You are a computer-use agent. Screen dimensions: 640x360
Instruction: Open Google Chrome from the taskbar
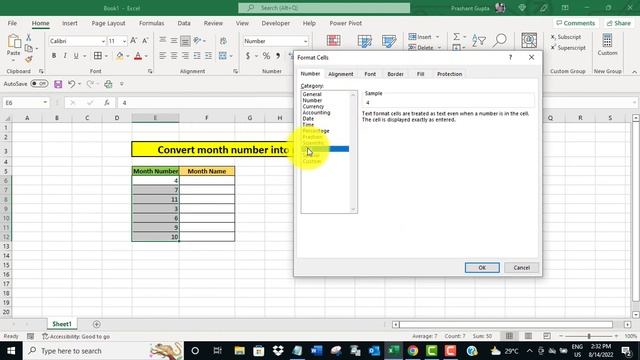click(x=413, y=351)
